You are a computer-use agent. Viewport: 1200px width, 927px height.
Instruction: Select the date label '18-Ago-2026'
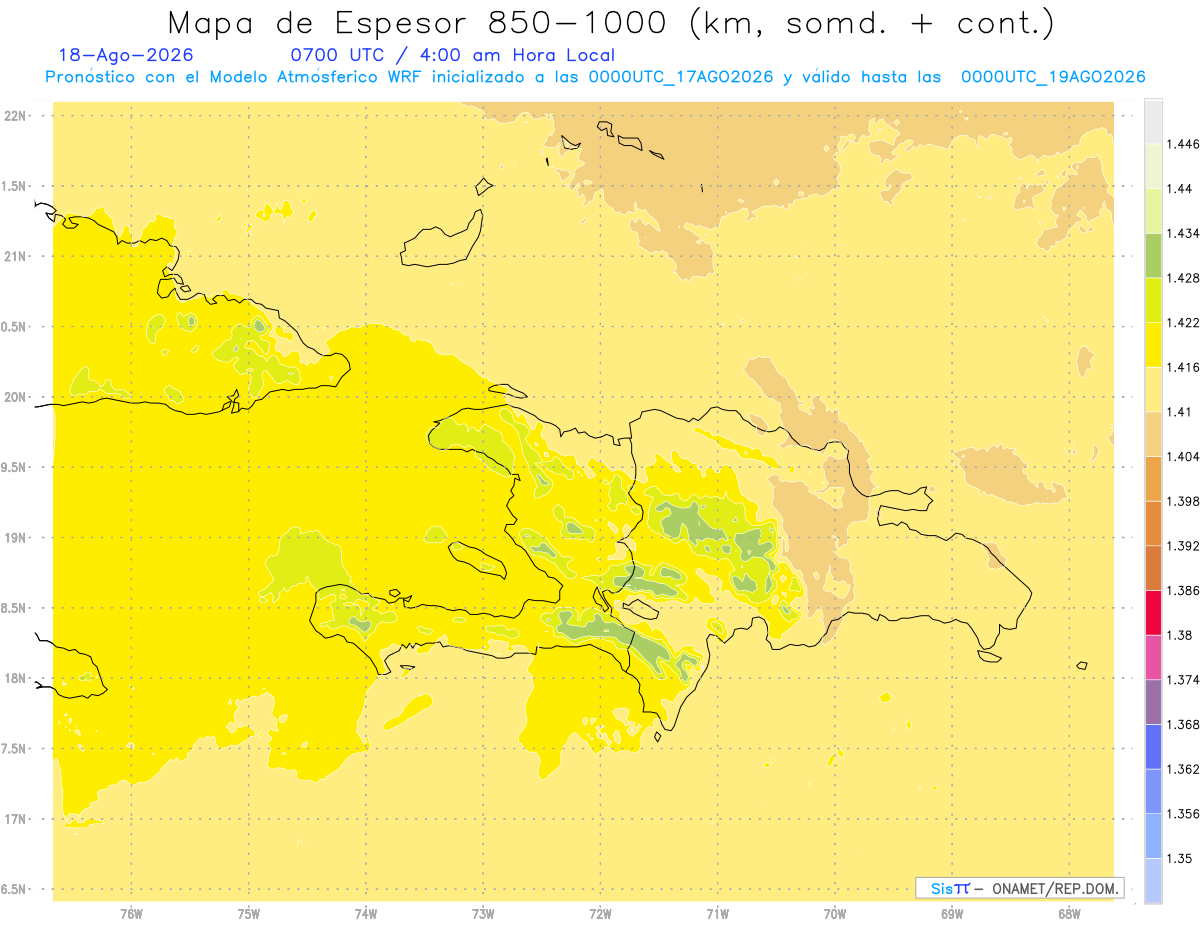pos(126,55)
